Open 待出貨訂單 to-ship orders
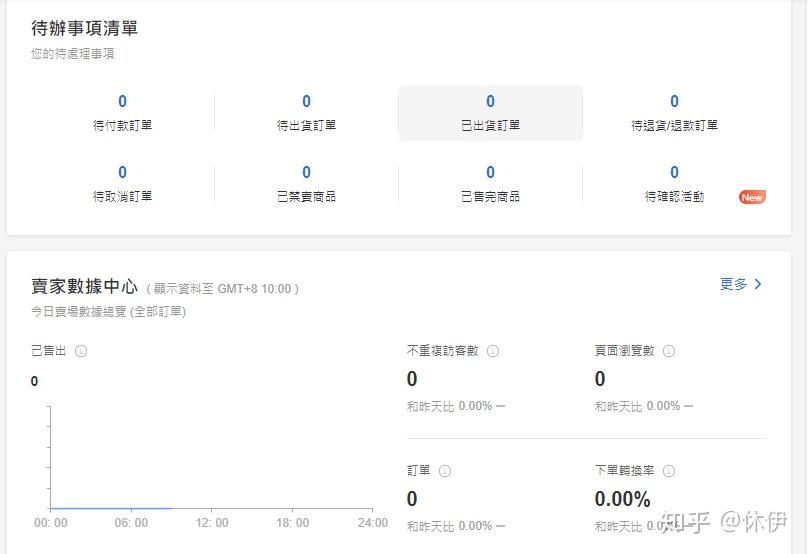 click(x=306, y=112)
